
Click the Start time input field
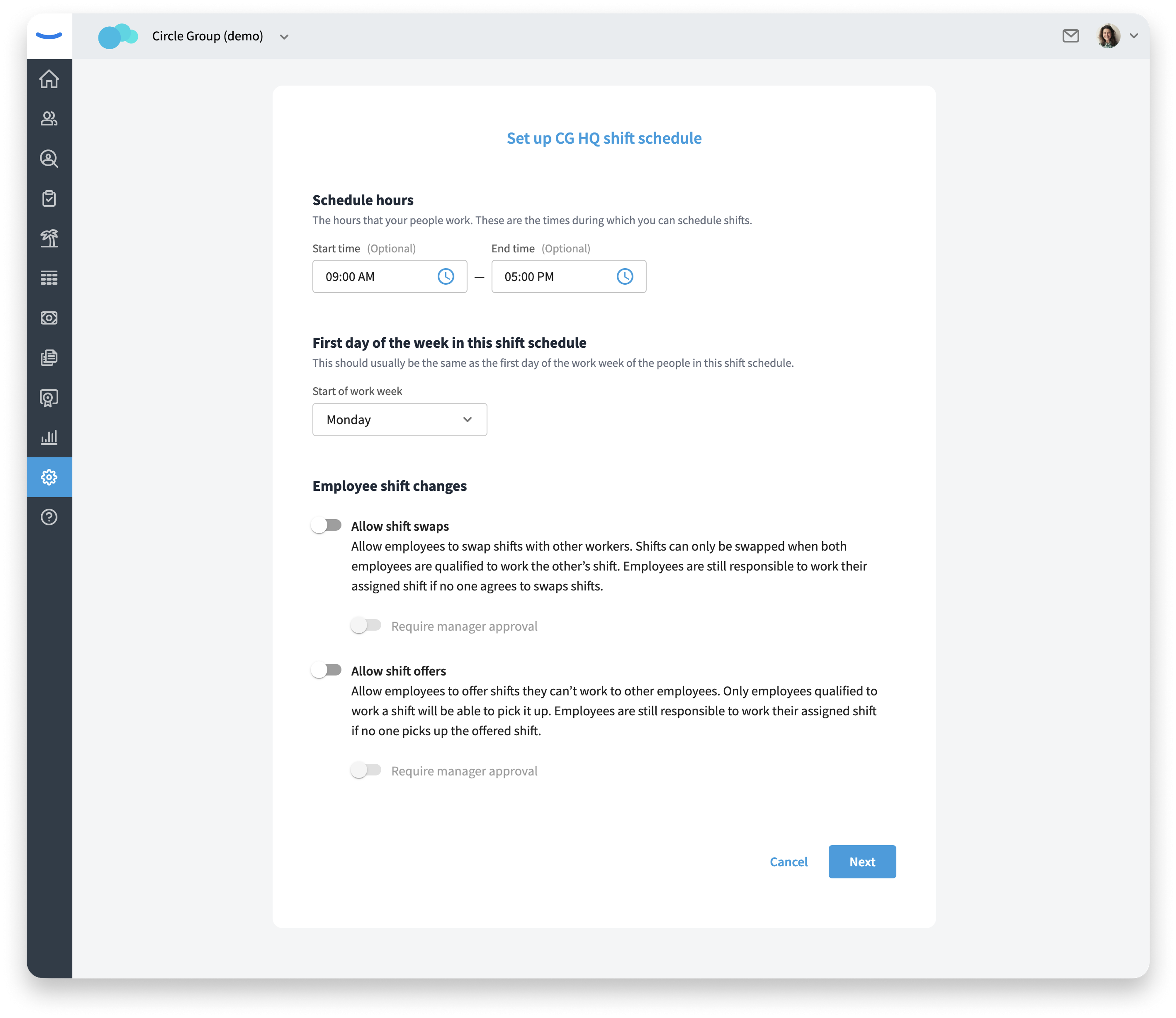(390, 277)
